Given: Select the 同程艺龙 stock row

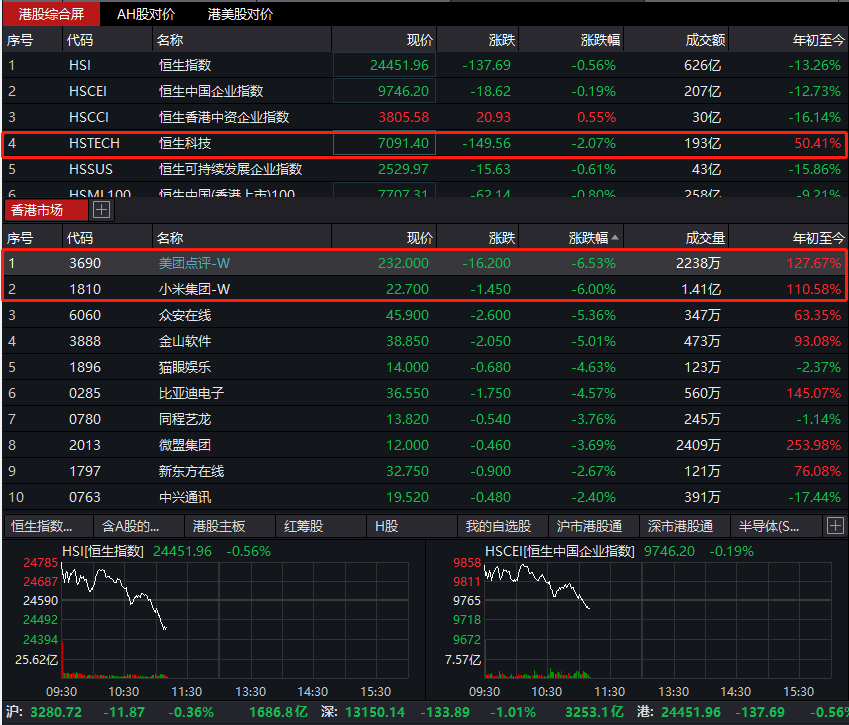Looking at the screenshot, I should 424,419.
